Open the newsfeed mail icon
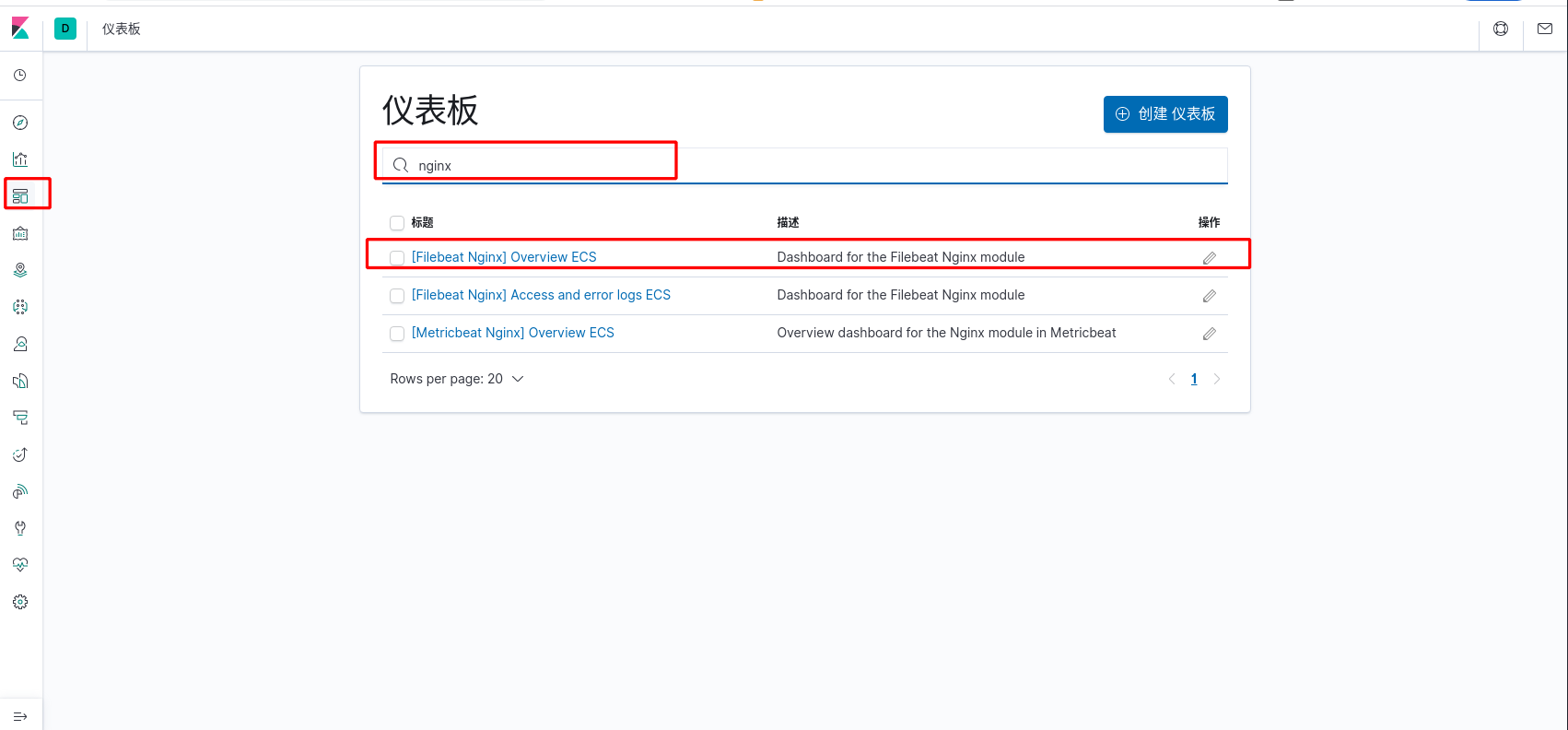1568x730 pixels. pyautogui.click(x=1545, y=29)
